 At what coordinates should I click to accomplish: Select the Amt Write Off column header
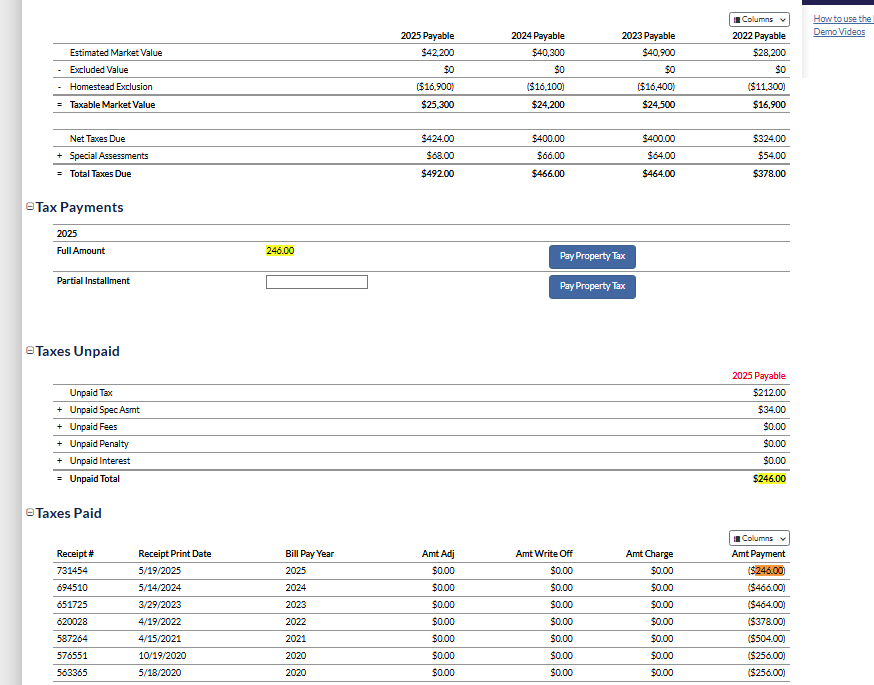(544, 554)
